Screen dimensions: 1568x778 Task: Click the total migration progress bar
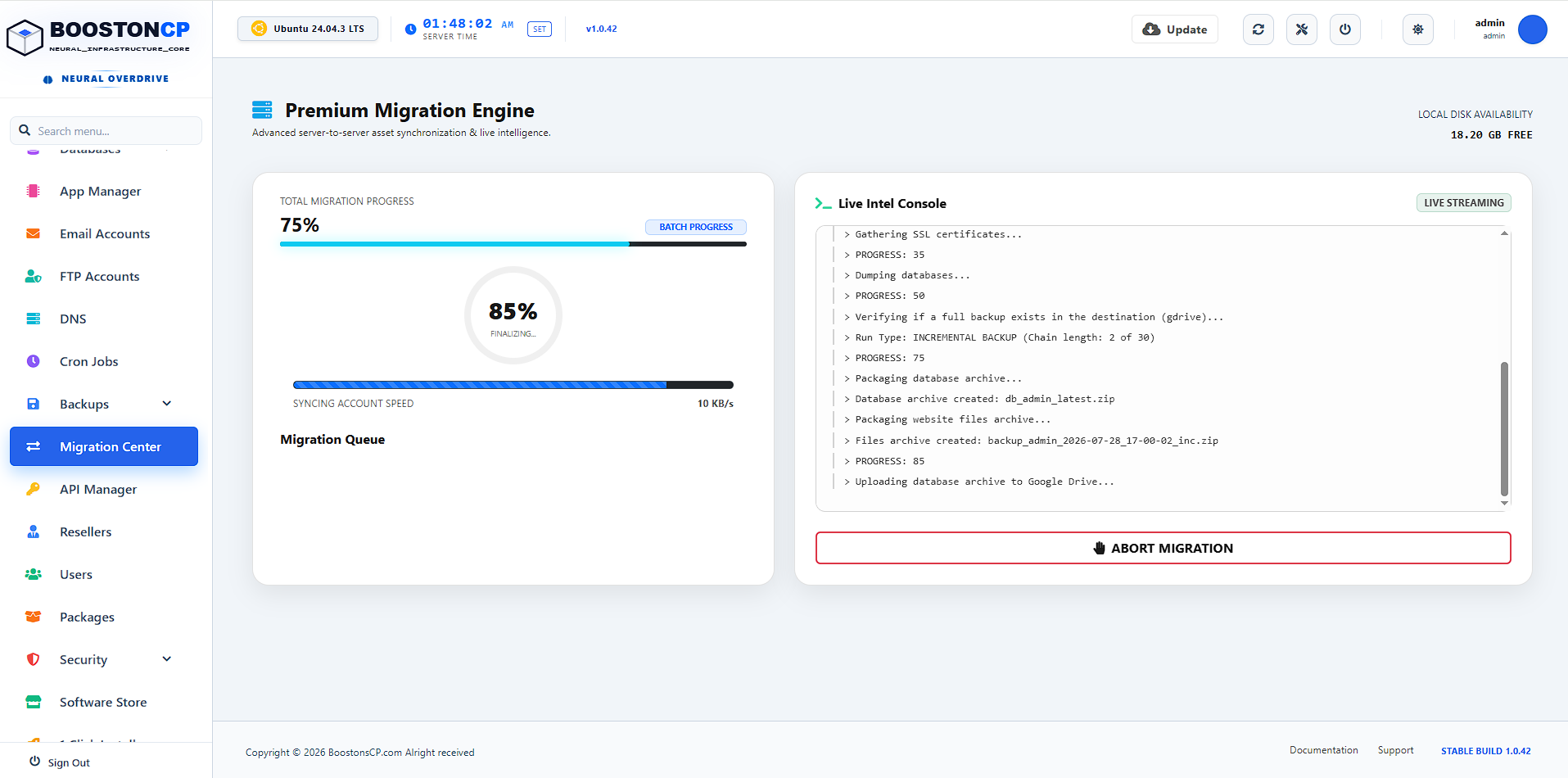click(x=513, y=244)
